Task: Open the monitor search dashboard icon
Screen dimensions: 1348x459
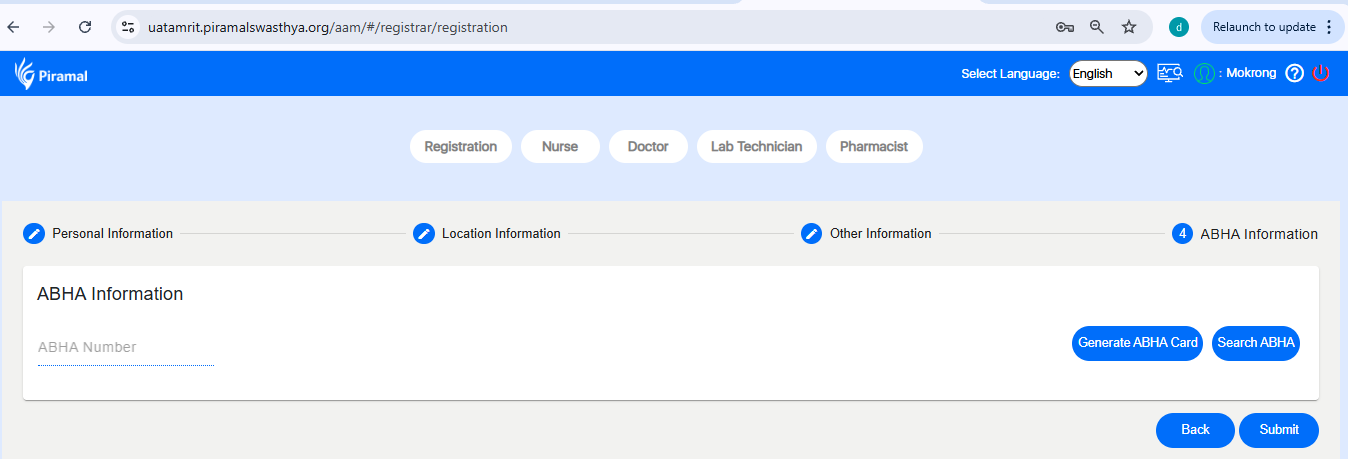Action: (x=1170, y=73)
